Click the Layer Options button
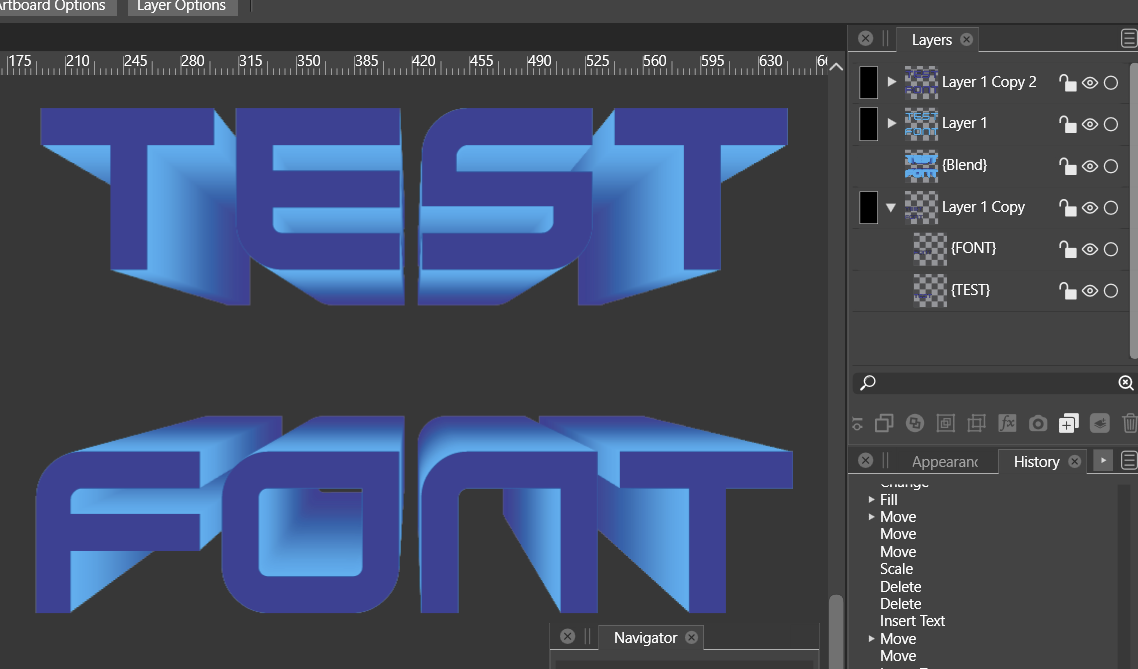 point(181,6)
